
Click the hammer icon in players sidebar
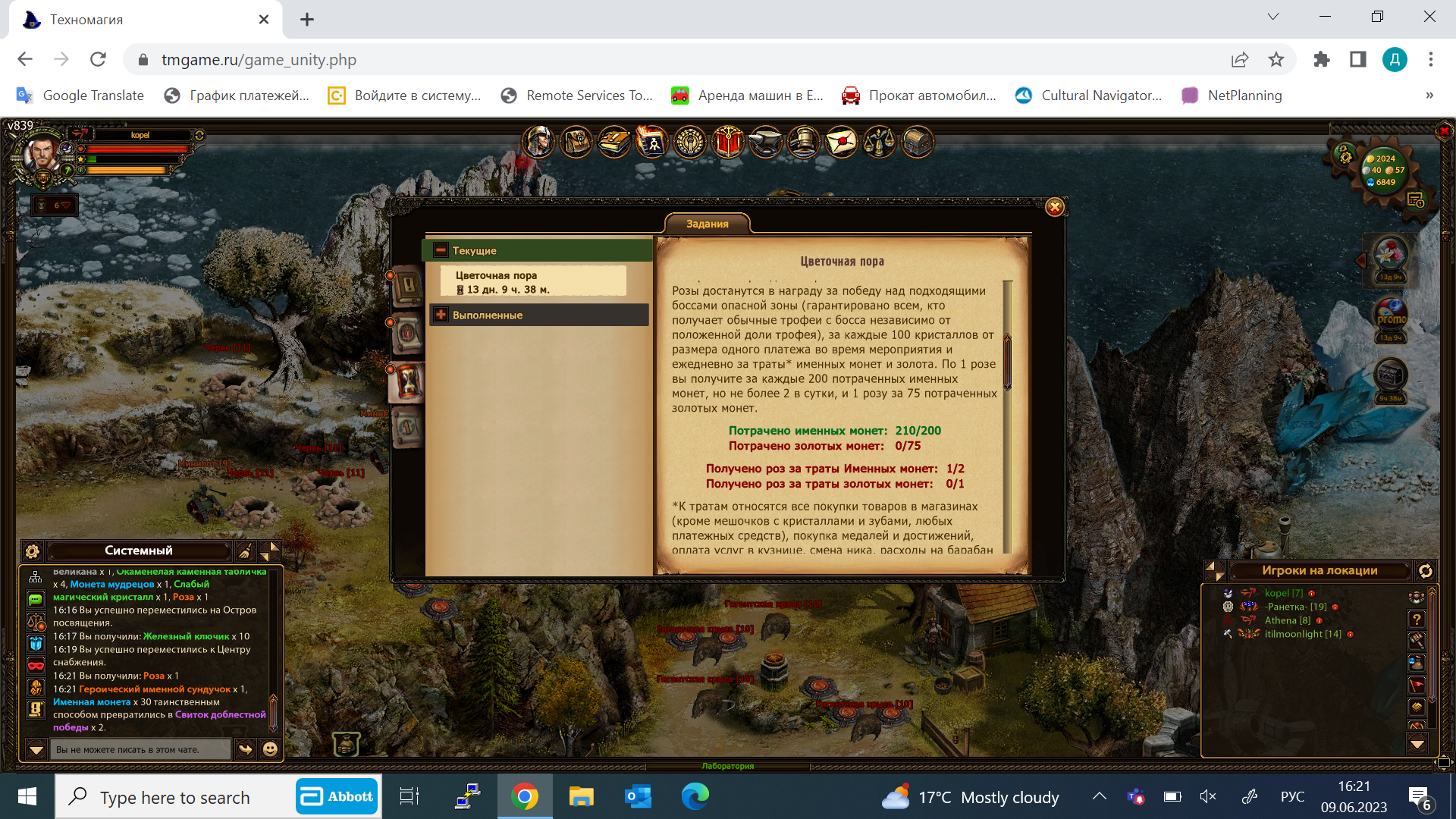(1416, 642)
